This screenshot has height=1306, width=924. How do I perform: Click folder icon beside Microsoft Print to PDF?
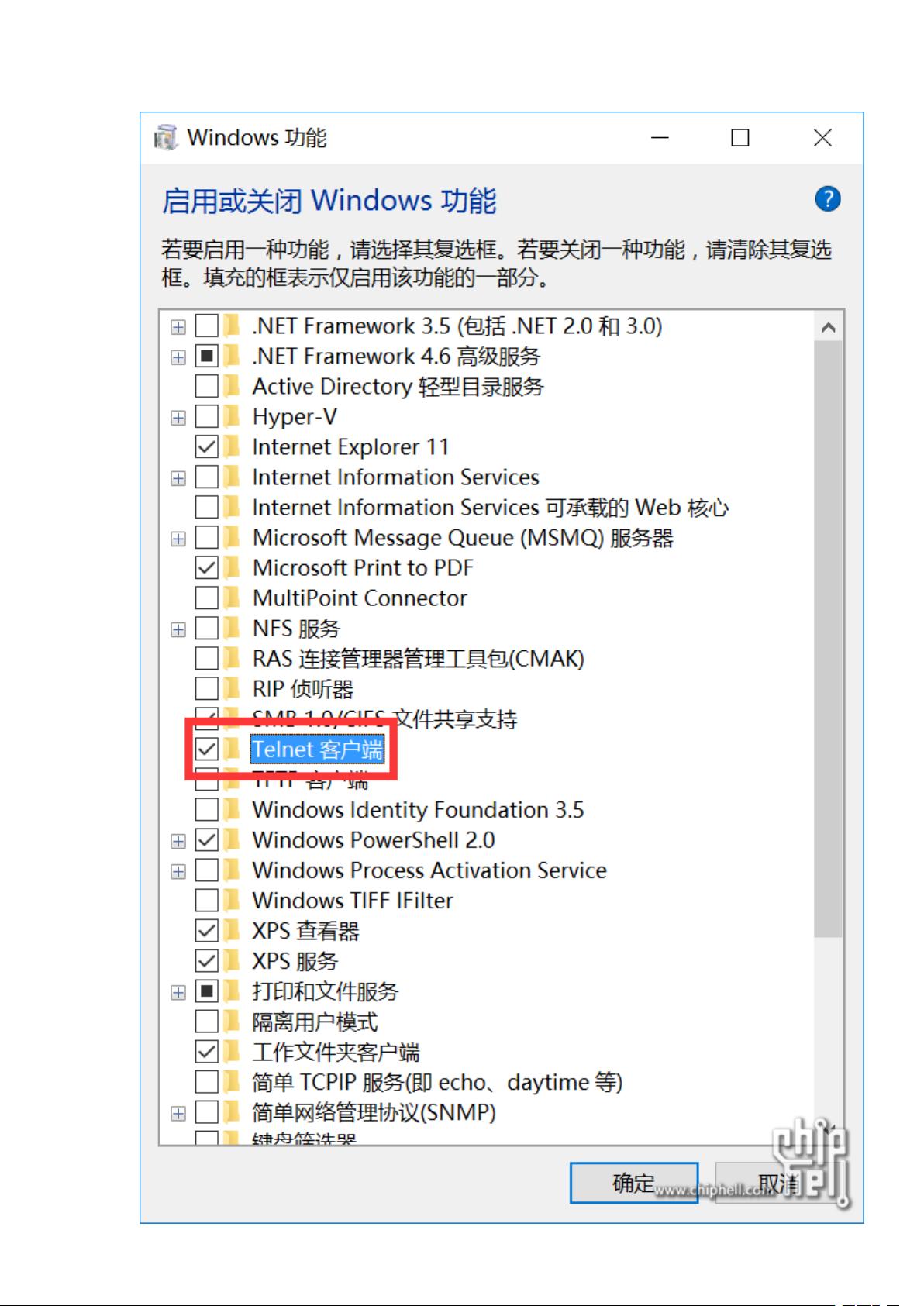tap(231, 568)
